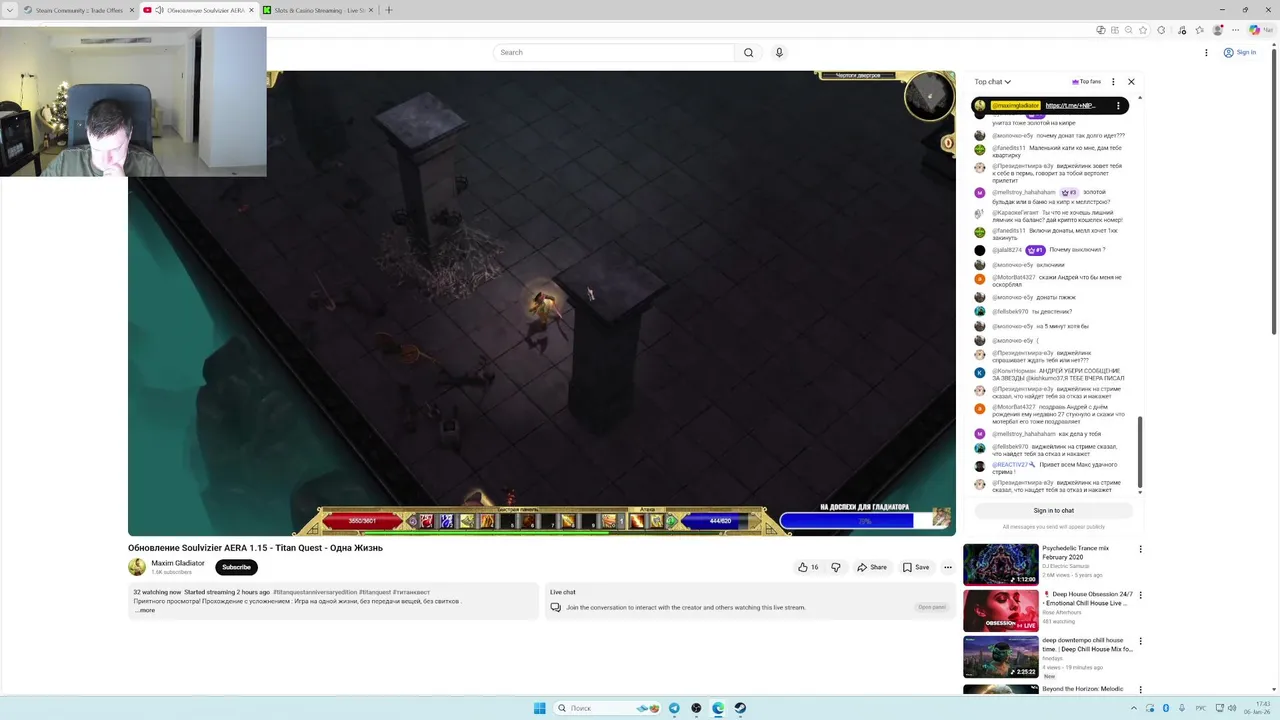Open options for deep downtempo chill house
Screen dimensions: 1280x720
coord(1140,642)
